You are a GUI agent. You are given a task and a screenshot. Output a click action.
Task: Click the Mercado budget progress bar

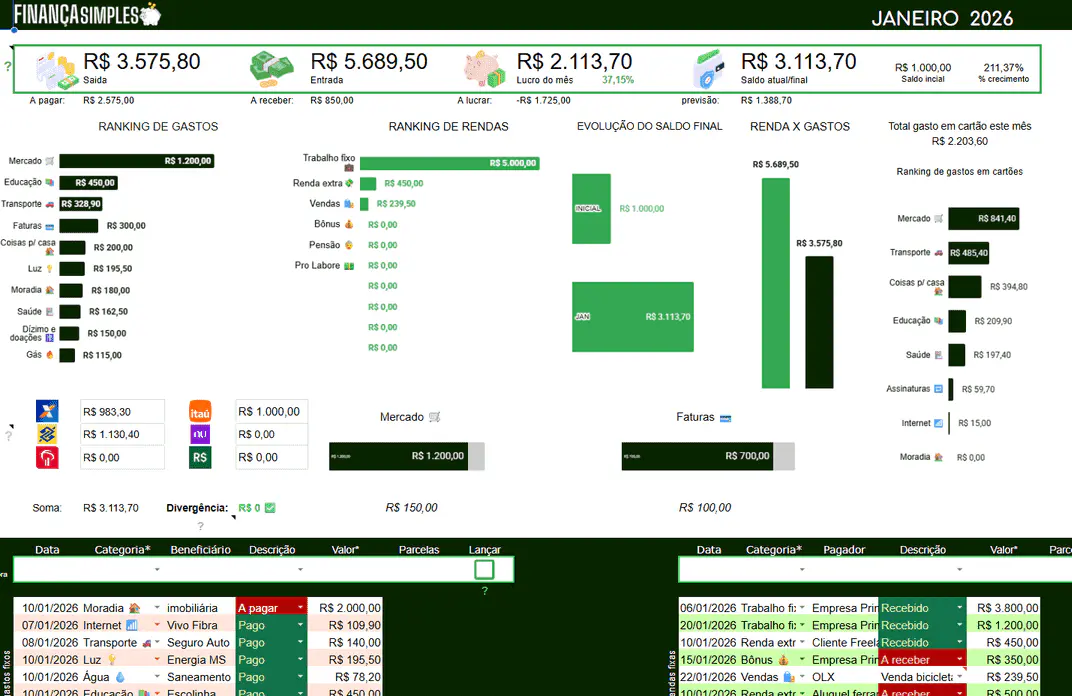[406, 456]
